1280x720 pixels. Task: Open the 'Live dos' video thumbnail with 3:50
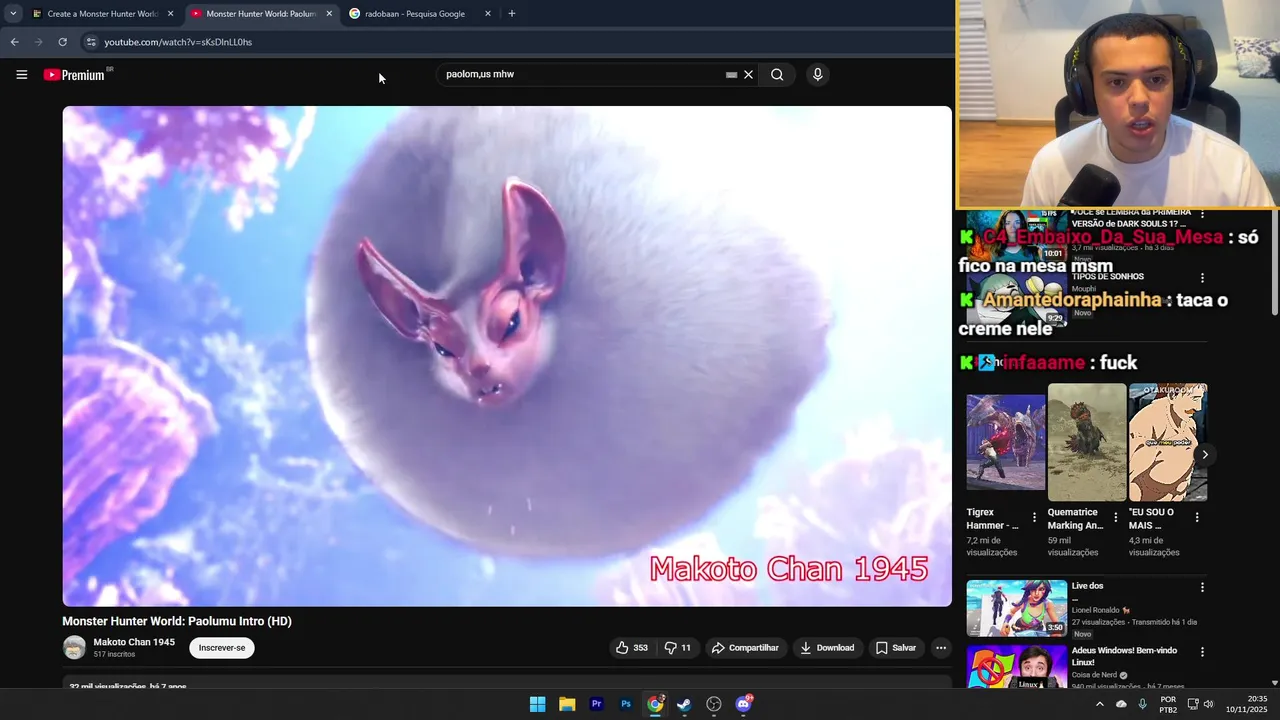coord(1016,608)
